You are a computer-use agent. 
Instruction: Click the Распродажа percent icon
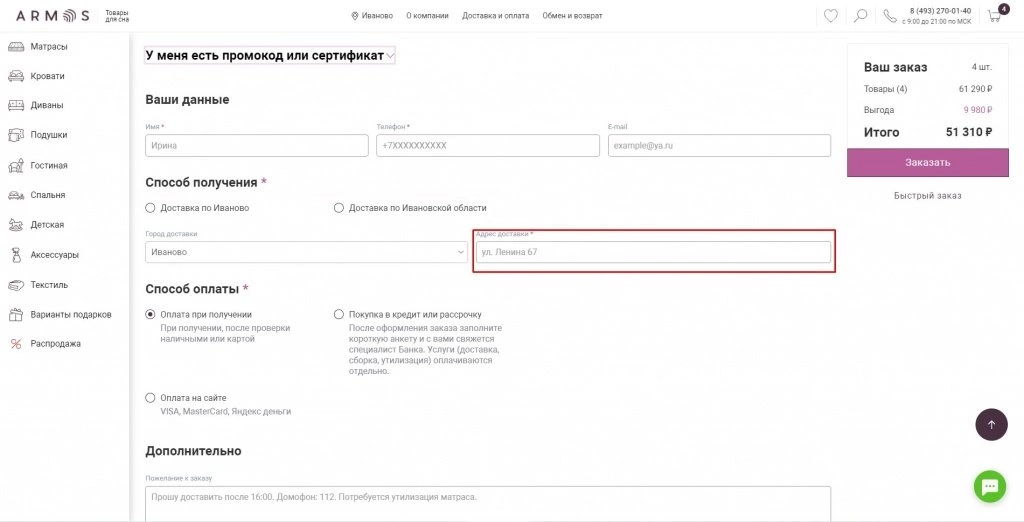[16, 344]
